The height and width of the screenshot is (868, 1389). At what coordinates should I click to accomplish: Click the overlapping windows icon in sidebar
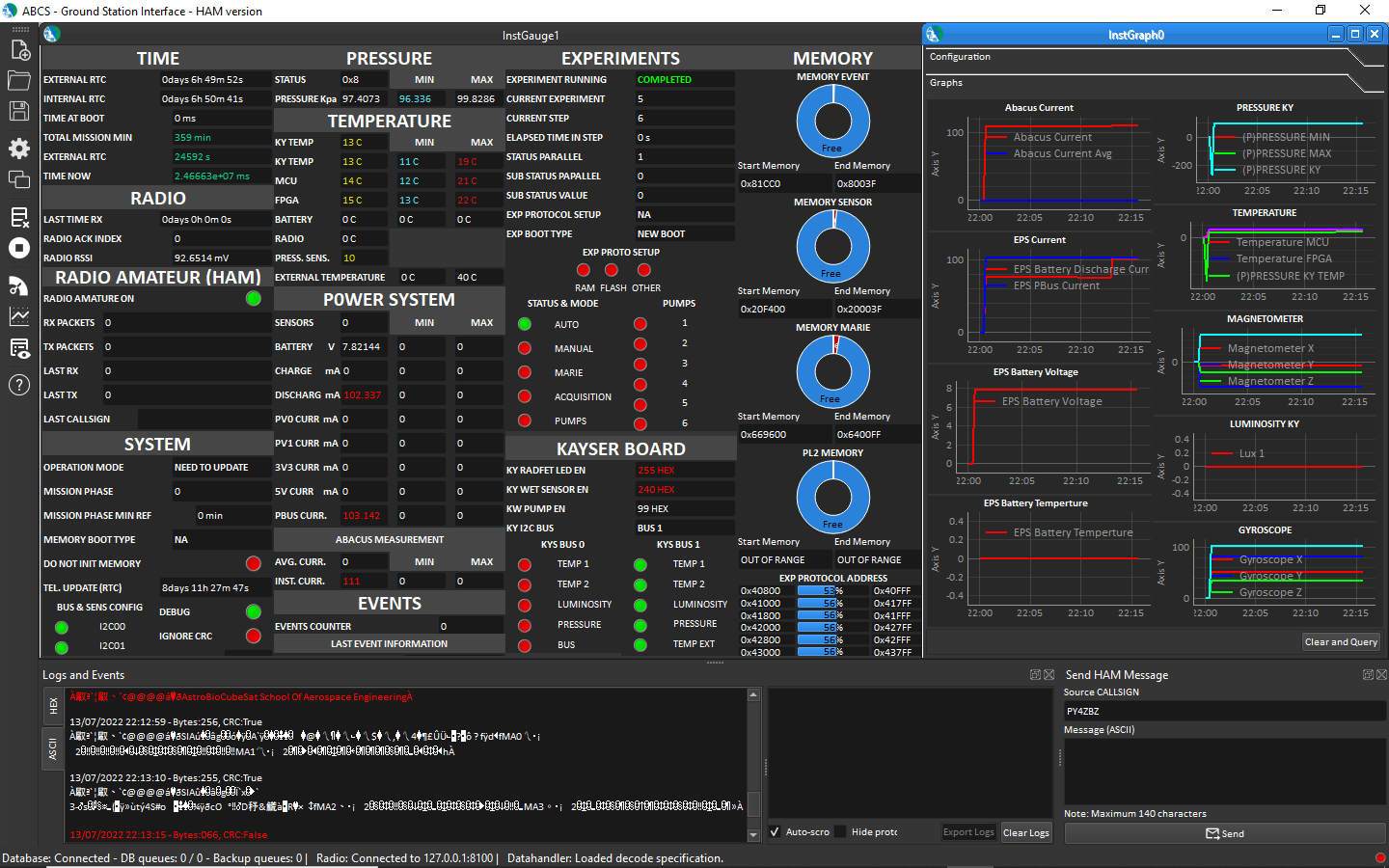tap(19, 179)
